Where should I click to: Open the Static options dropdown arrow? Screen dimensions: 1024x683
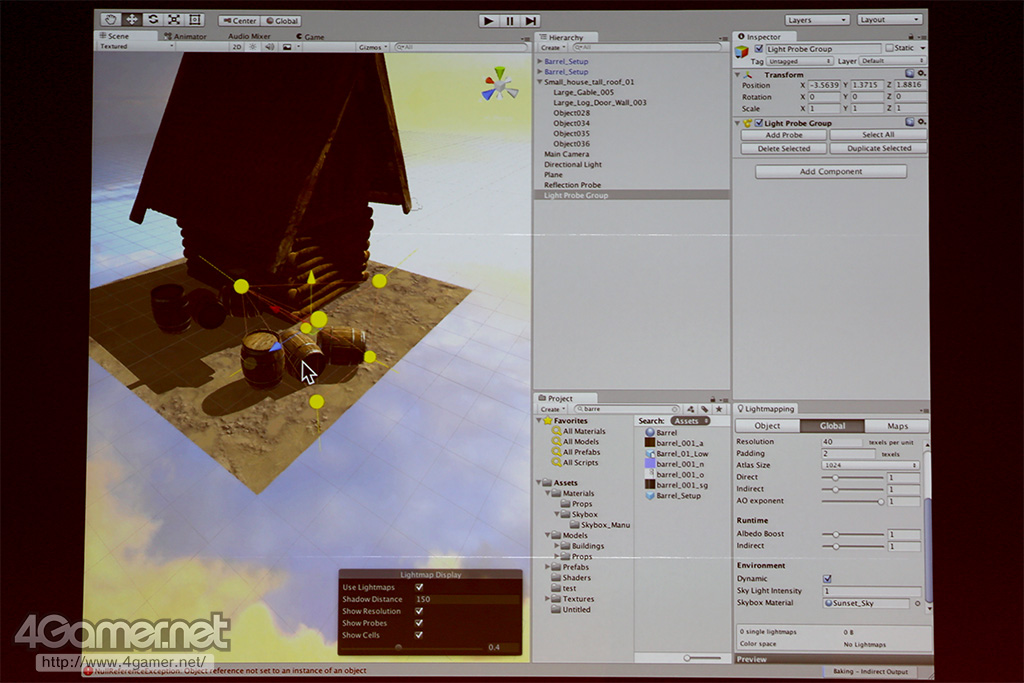tap(922, 48)
